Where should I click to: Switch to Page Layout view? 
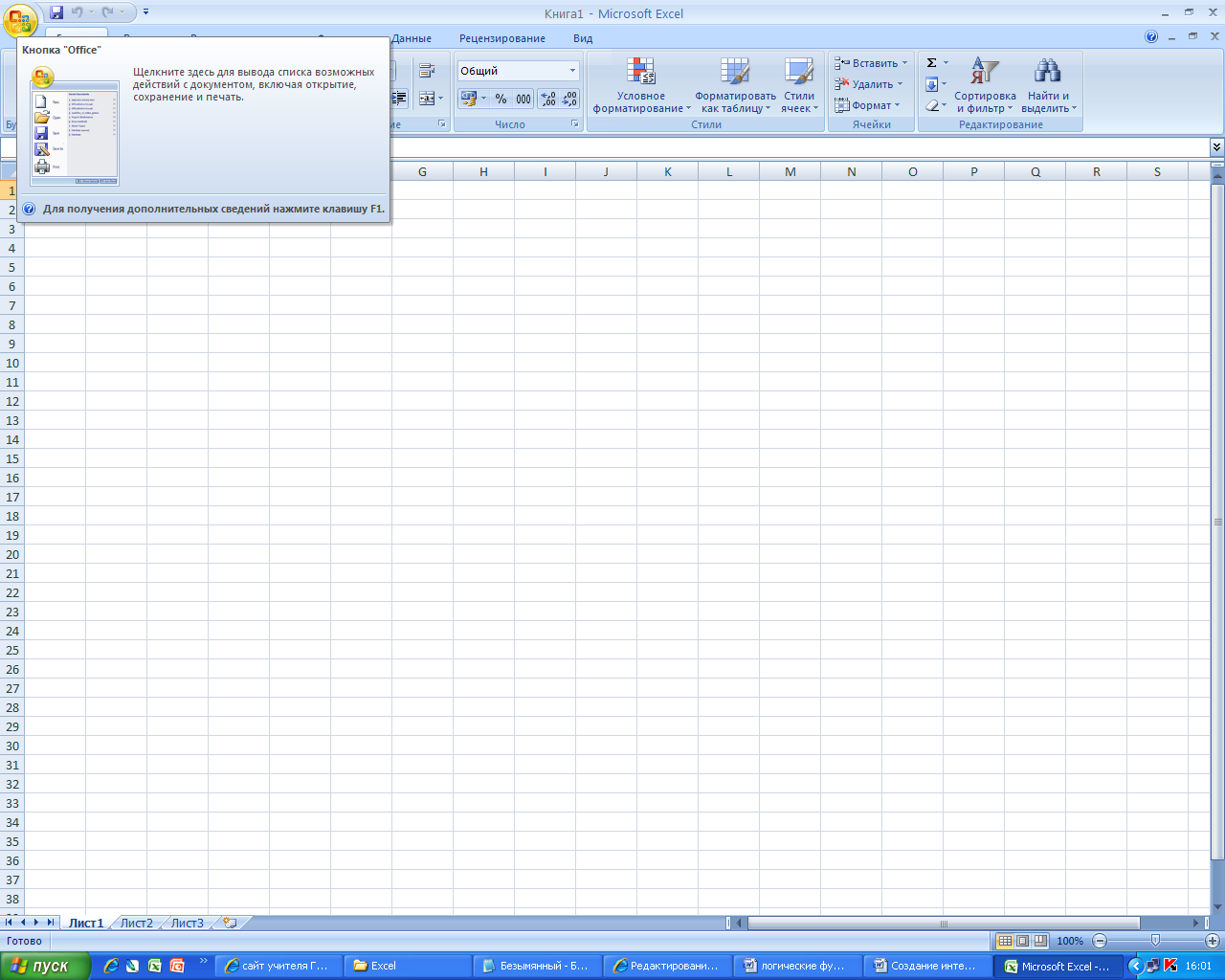pos(1023,941)
